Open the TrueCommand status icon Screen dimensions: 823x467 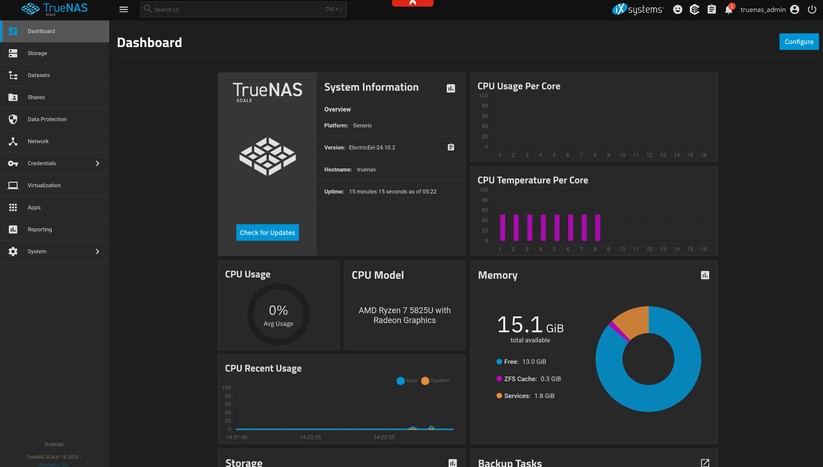694,9
